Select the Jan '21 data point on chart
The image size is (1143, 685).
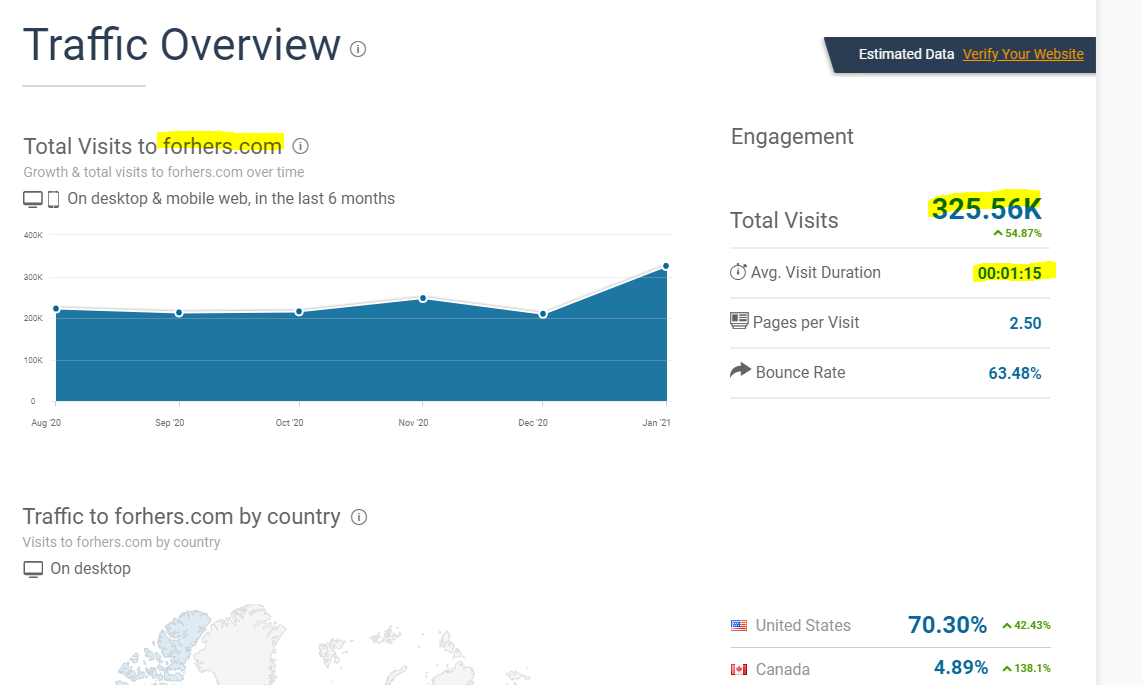point(666,266)
